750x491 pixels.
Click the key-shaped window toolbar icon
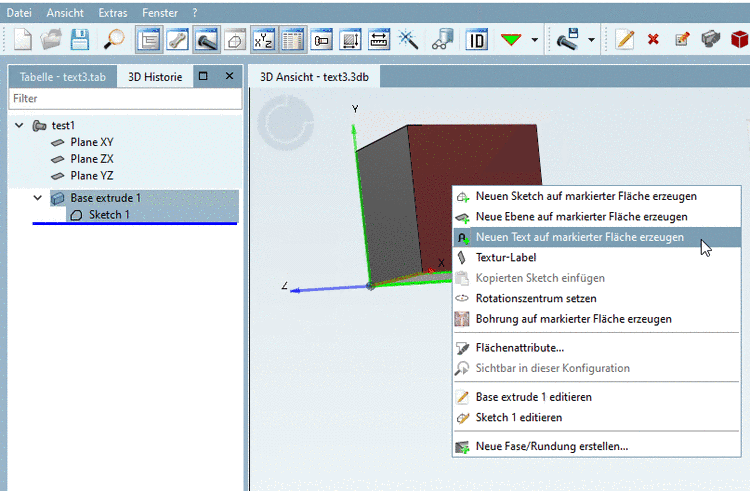coord(321,40)
